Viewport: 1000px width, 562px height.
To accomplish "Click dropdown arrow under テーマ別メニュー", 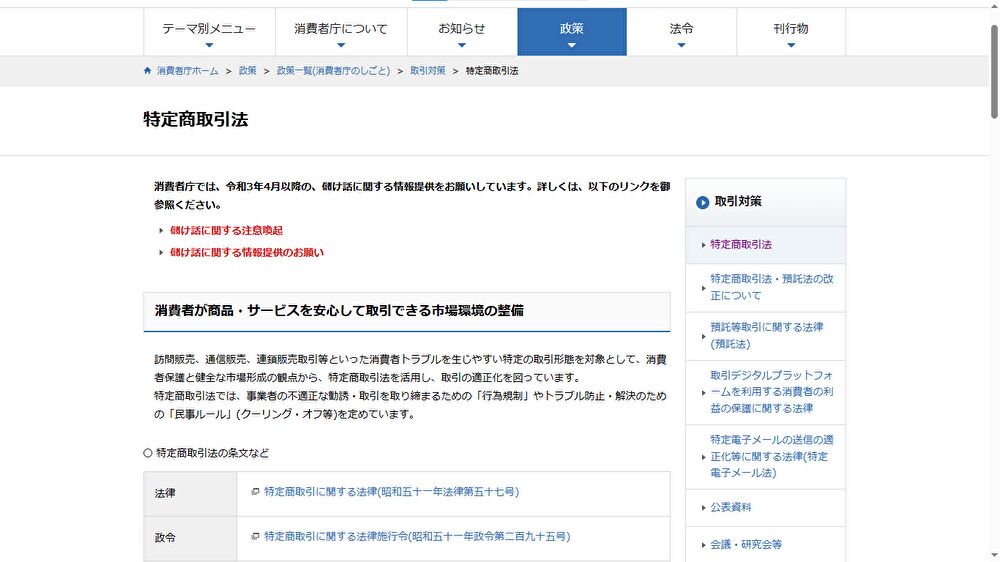I will pos(209,45).
